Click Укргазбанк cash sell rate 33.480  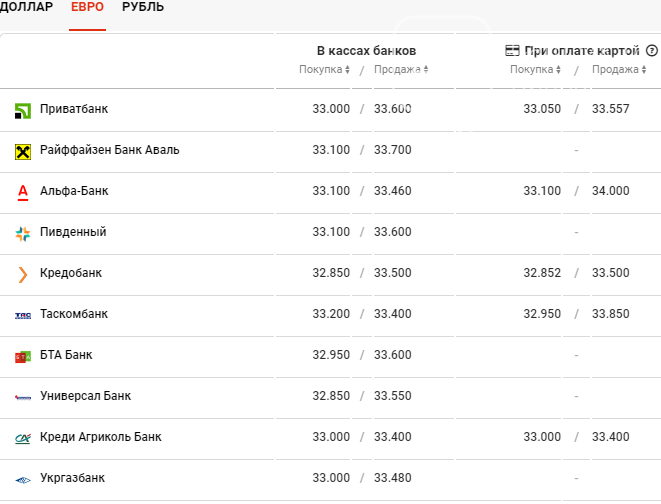pyautogui.click(x=392, y=478)
